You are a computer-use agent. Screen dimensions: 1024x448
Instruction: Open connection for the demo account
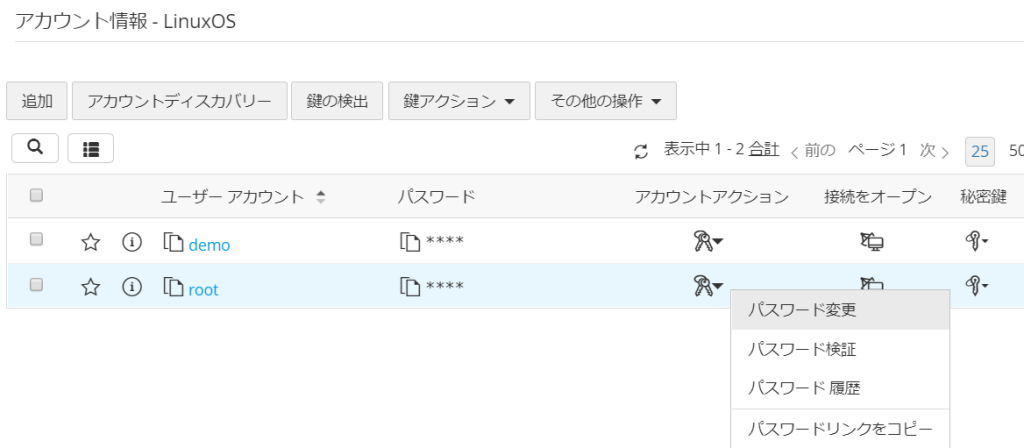pos(871,241)
